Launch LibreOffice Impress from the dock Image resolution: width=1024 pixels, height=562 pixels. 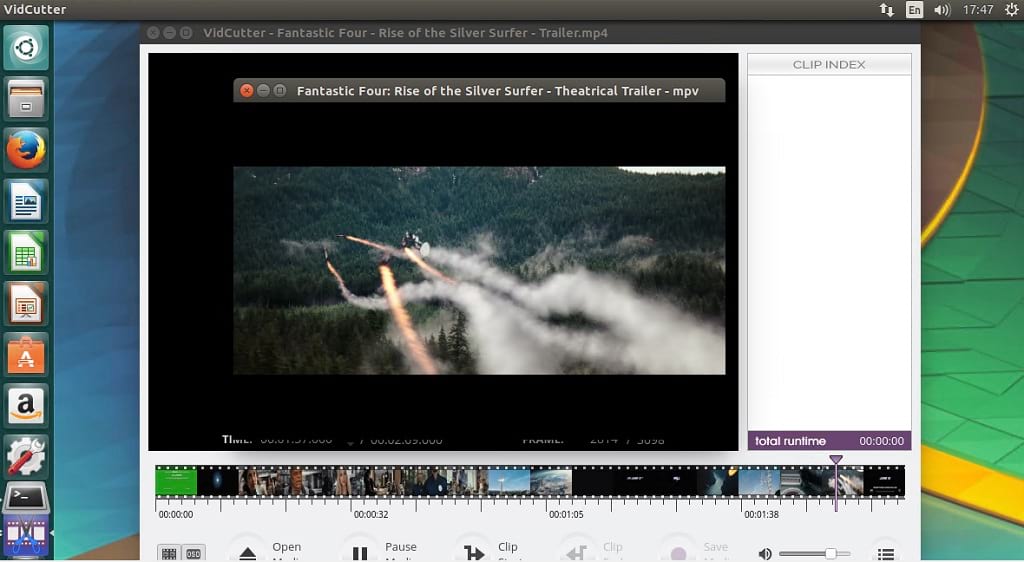click(26, 304)
